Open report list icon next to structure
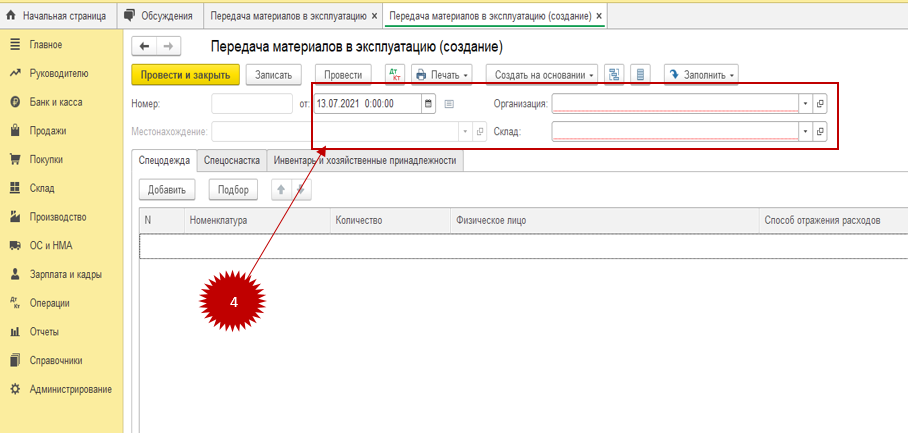 click(x=640, y=75)
